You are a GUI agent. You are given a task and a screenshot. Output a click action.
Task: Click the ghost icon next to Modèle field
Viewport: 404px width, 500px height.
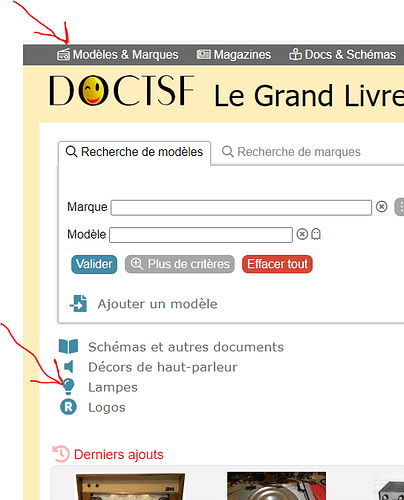click(316, 234)
